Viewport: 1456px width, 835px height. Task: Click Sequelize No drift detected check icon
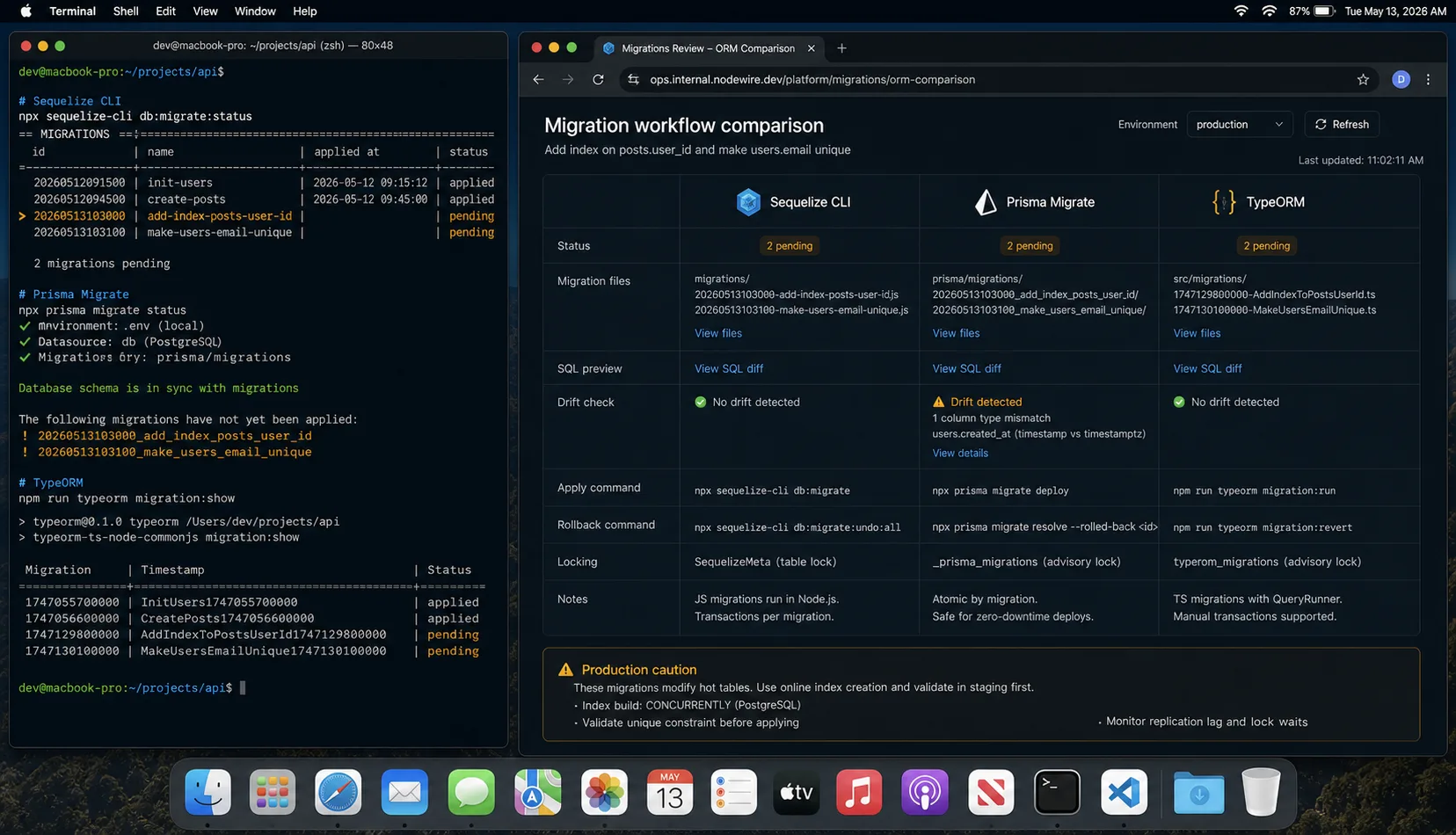701,402
